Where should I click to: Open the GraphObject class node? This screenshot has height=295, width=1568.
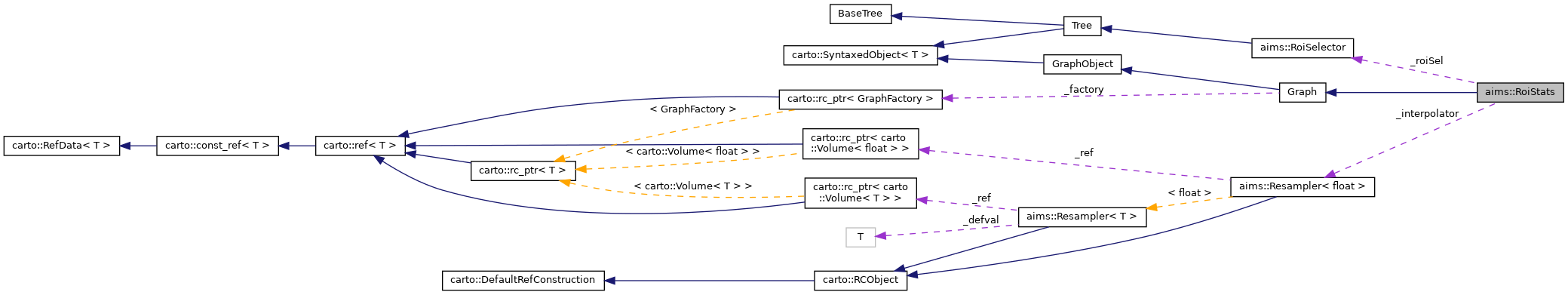[1082, 64]
